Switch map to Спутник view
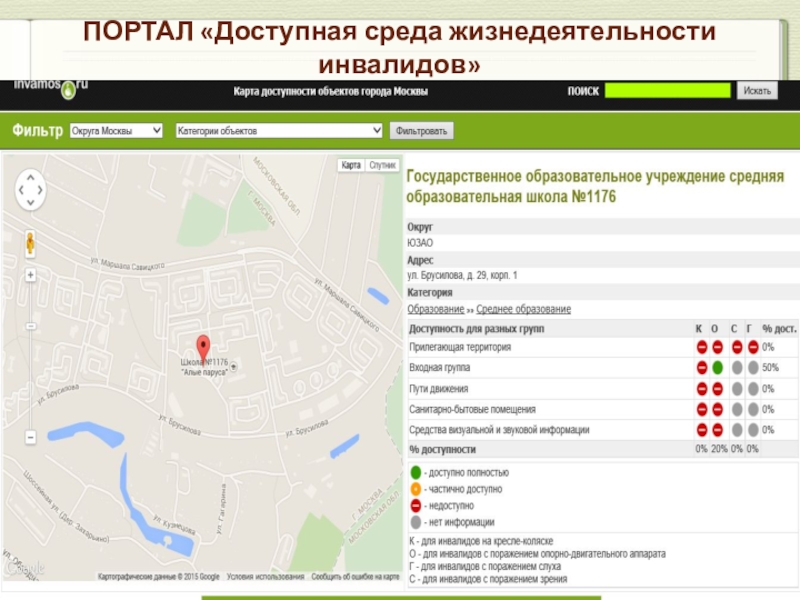Screen dimensions: 800x600 [382, 165]
